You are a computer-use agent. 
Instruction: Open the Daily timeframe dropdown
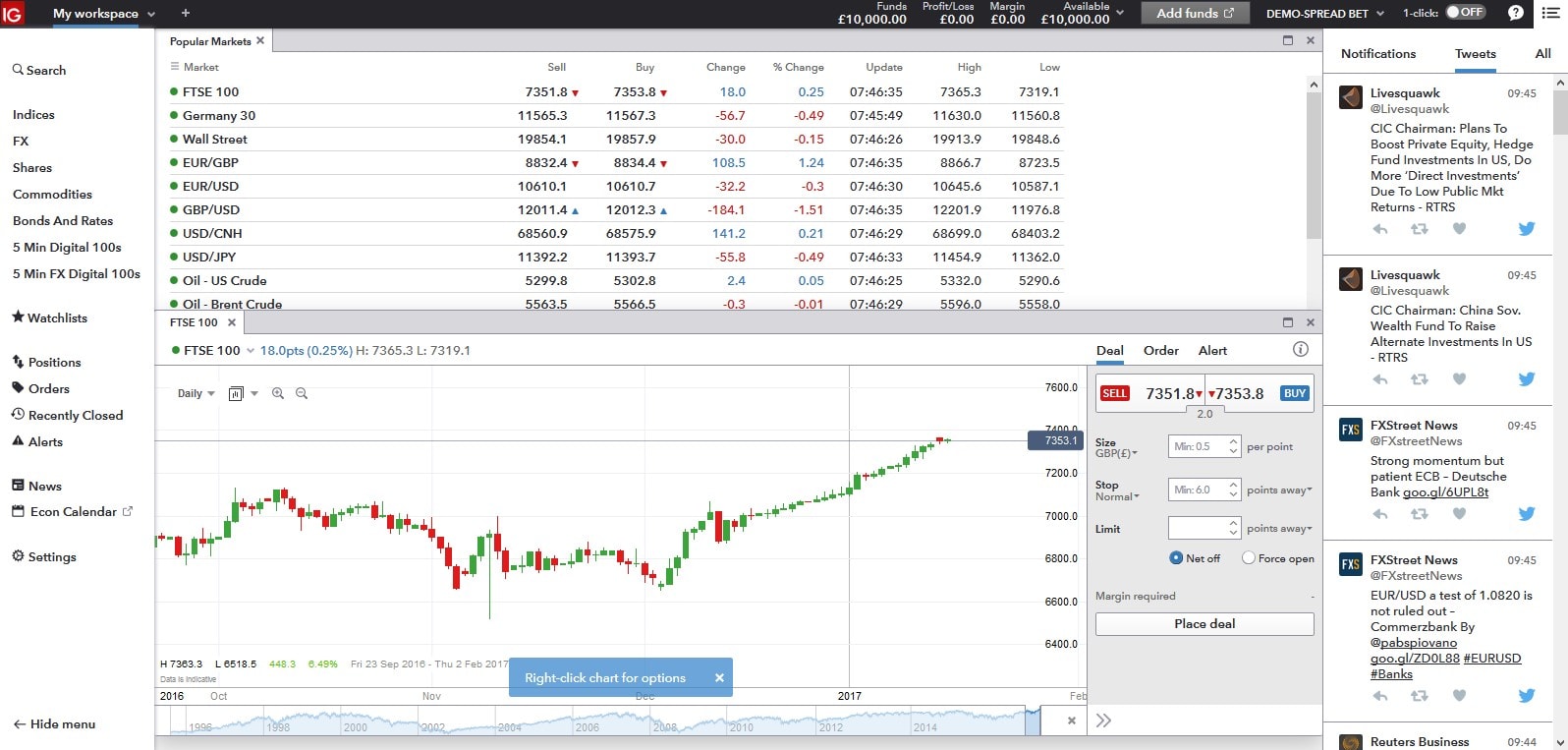tap(196, 393)
